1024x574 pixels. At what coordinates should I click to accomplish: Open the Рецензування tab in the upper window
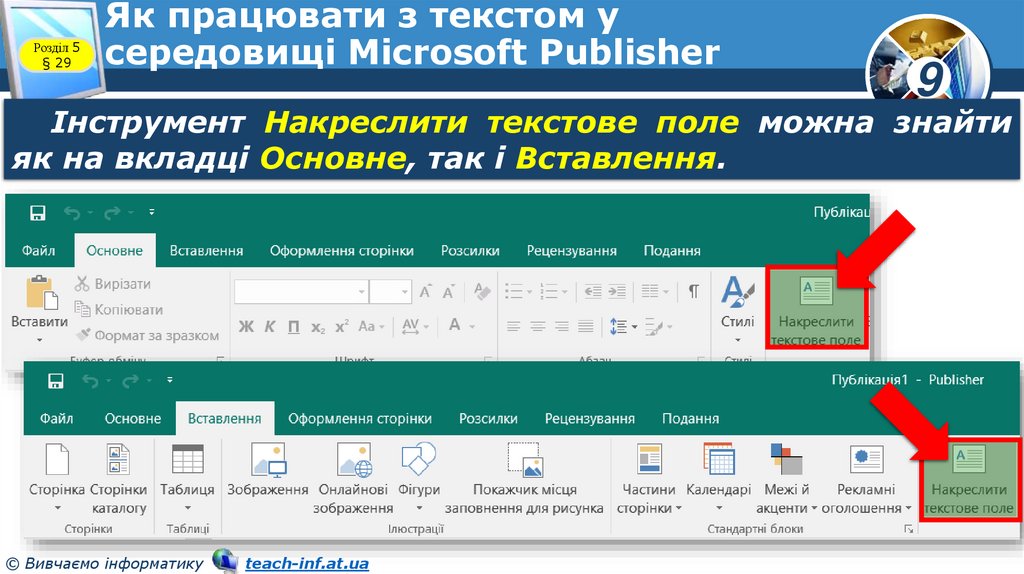coord(571,251)
